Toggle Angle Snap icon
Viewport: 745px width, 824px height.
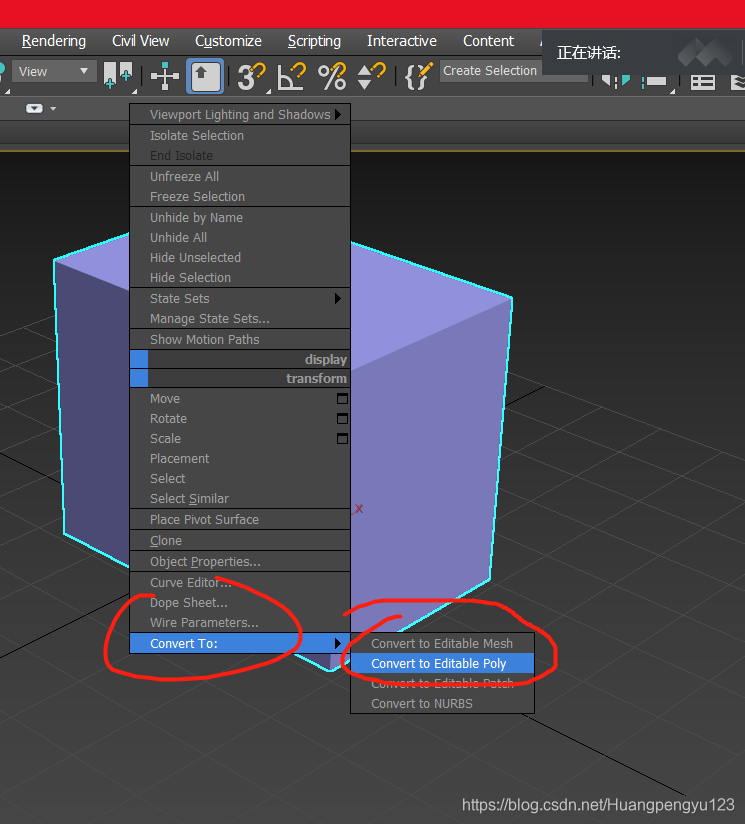coord(291,76)
